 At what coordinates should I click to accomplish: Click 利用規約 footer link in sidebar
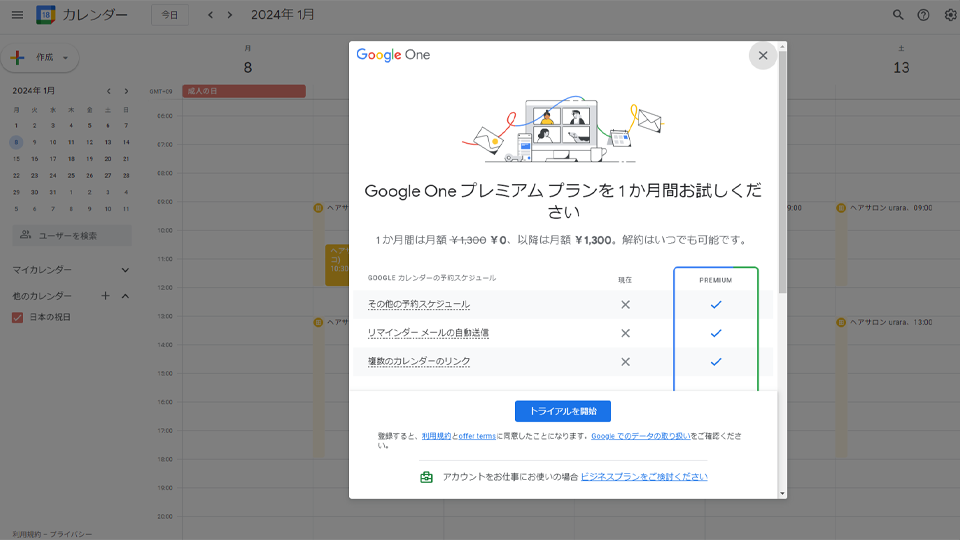tap(27, 534)
